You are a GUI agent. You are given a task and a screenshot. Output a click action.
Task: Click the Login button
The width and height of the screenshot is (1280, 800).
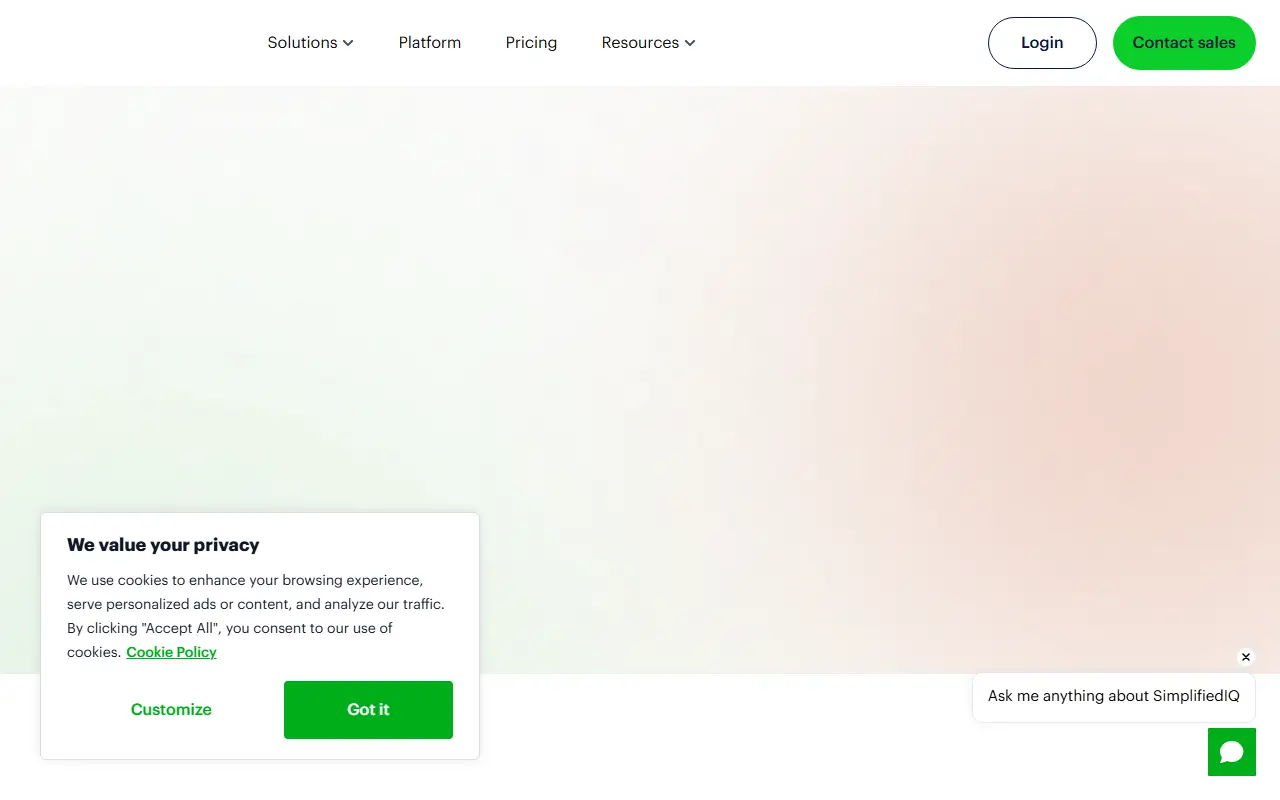click(x=1042, y=43)
